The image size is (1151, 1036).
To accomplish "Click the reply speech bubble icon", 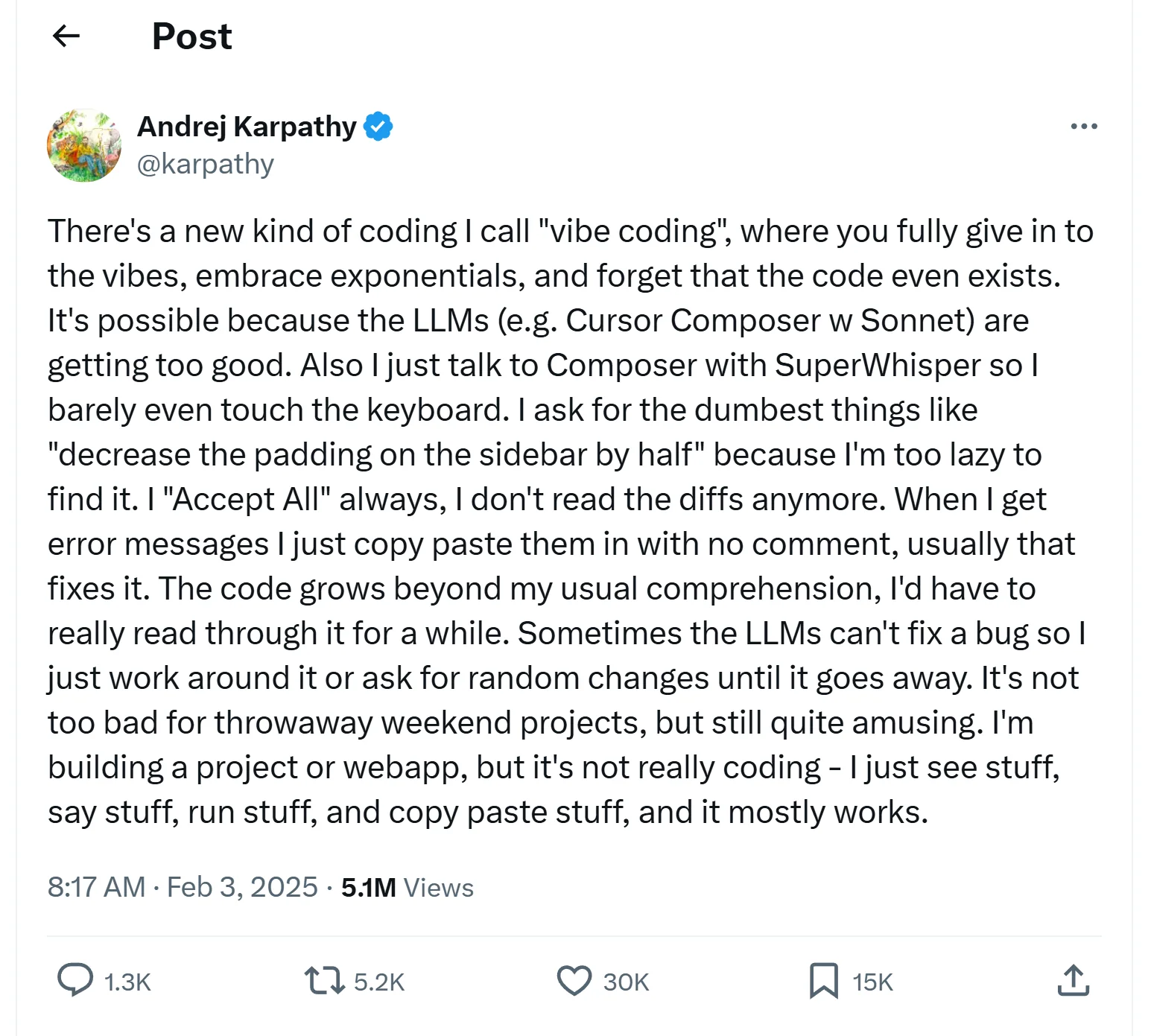I will (75, 980).
